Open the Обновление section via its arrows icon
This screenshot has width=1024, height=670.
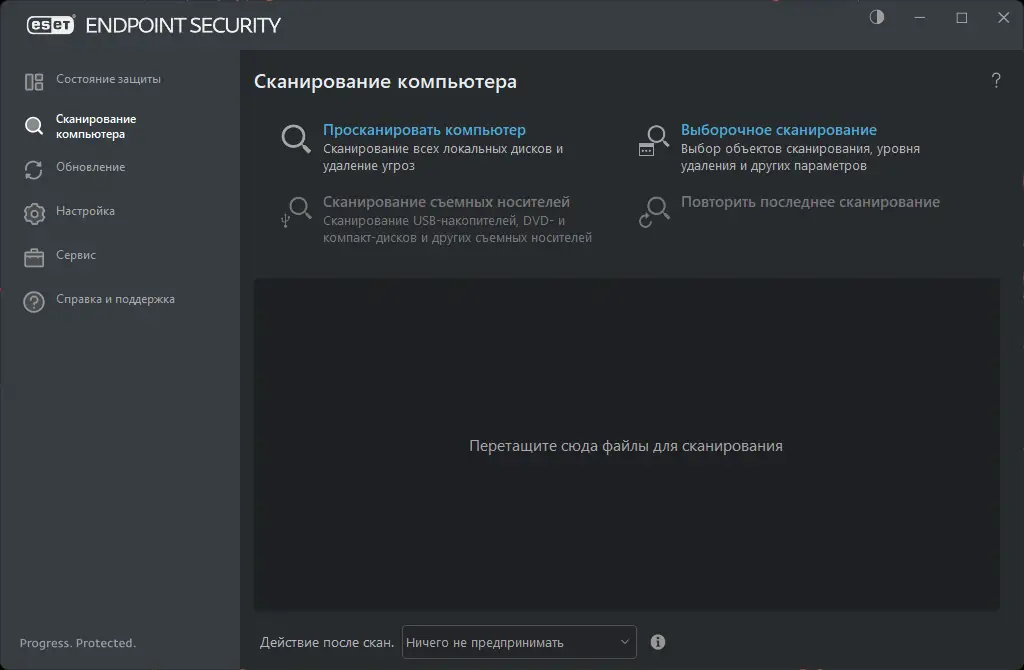34,167
